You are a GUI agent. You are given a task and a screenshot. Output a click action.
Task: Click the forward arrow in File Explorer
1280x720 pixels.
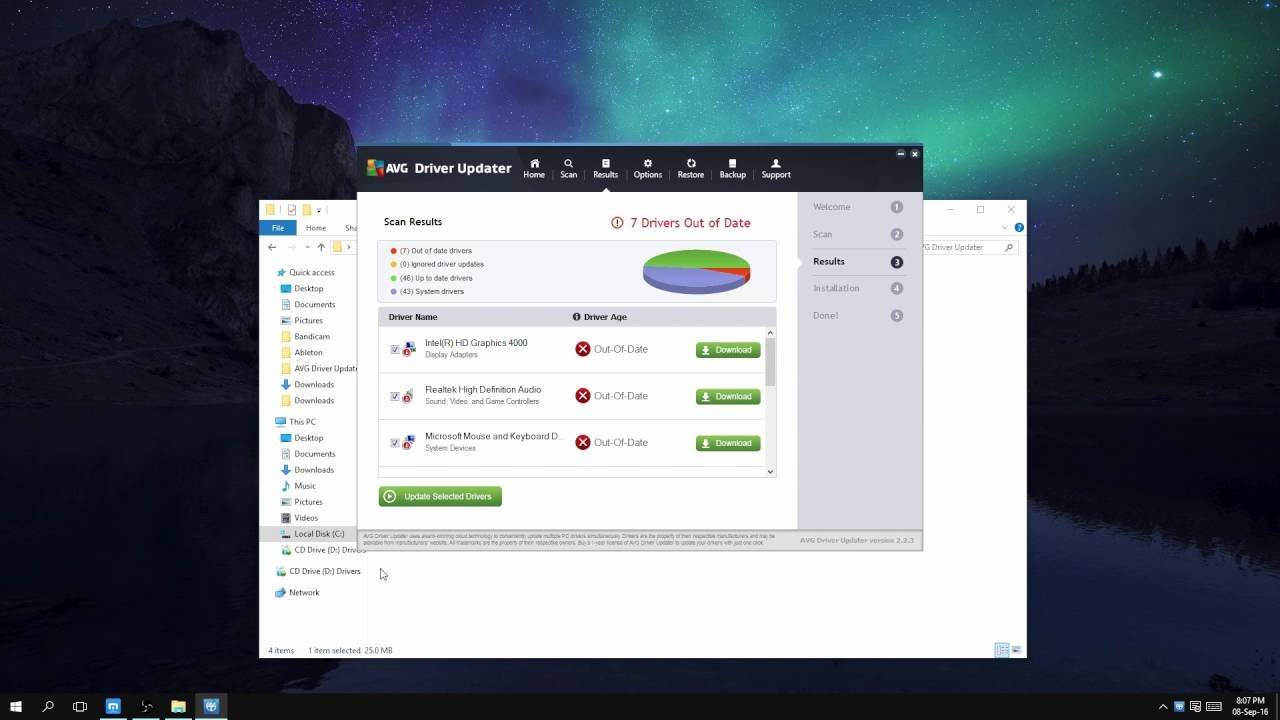pos(292,247)
